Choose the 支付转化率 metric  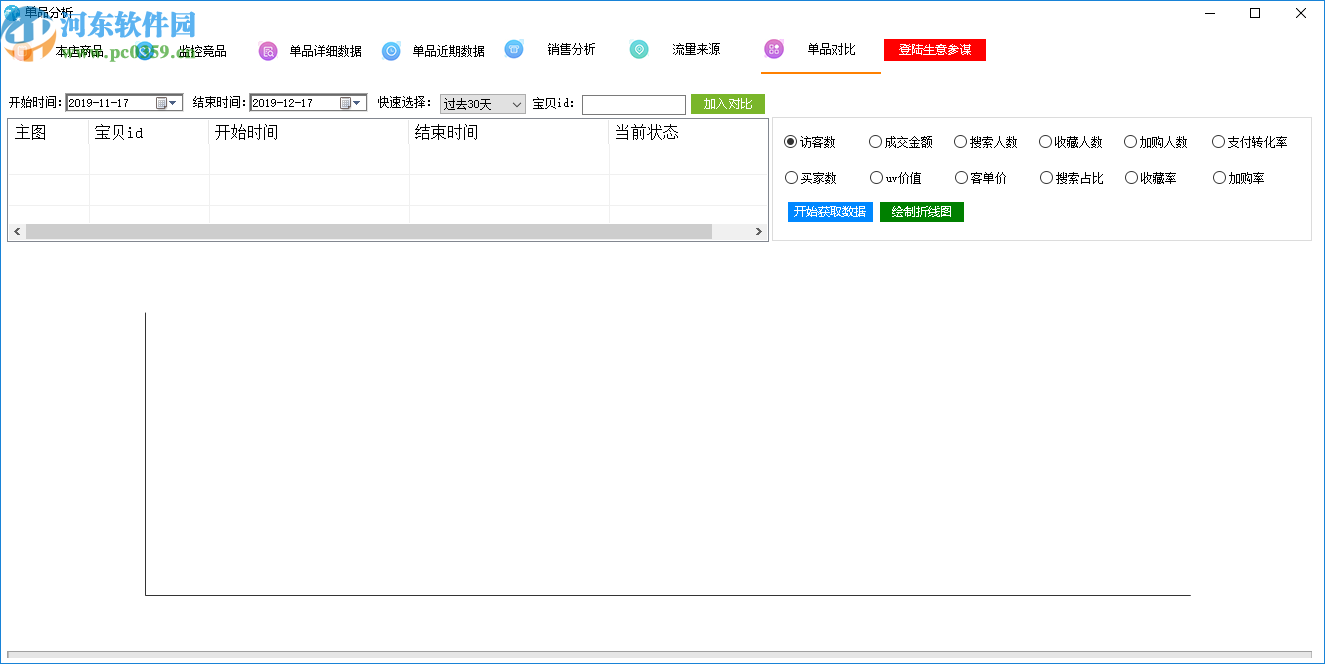pyautogui.click(x=1218, y=141)
